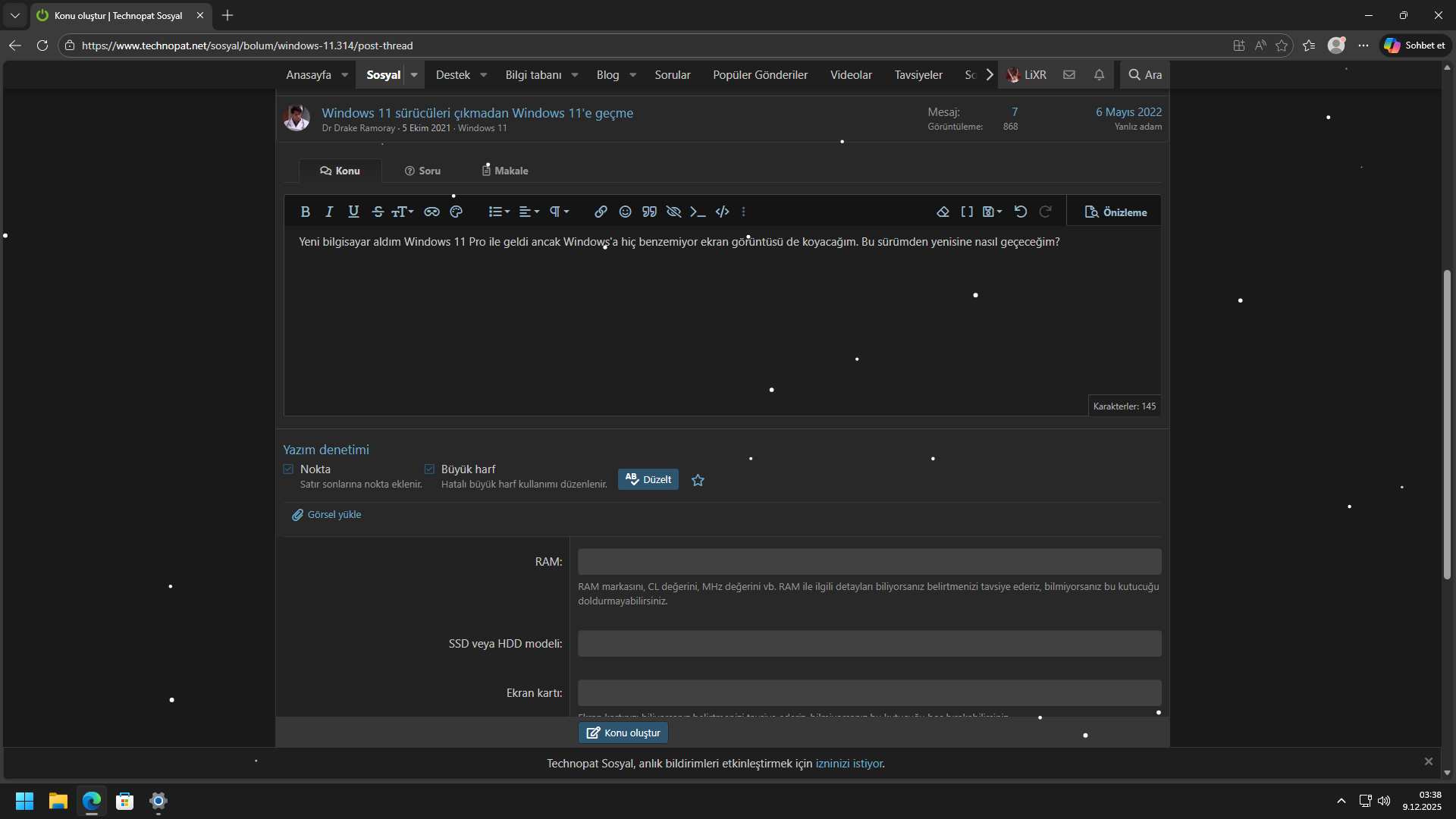Open the Popüler Gönderiler menu item
The image size is (1456, 819).
(x=760, y=75)
